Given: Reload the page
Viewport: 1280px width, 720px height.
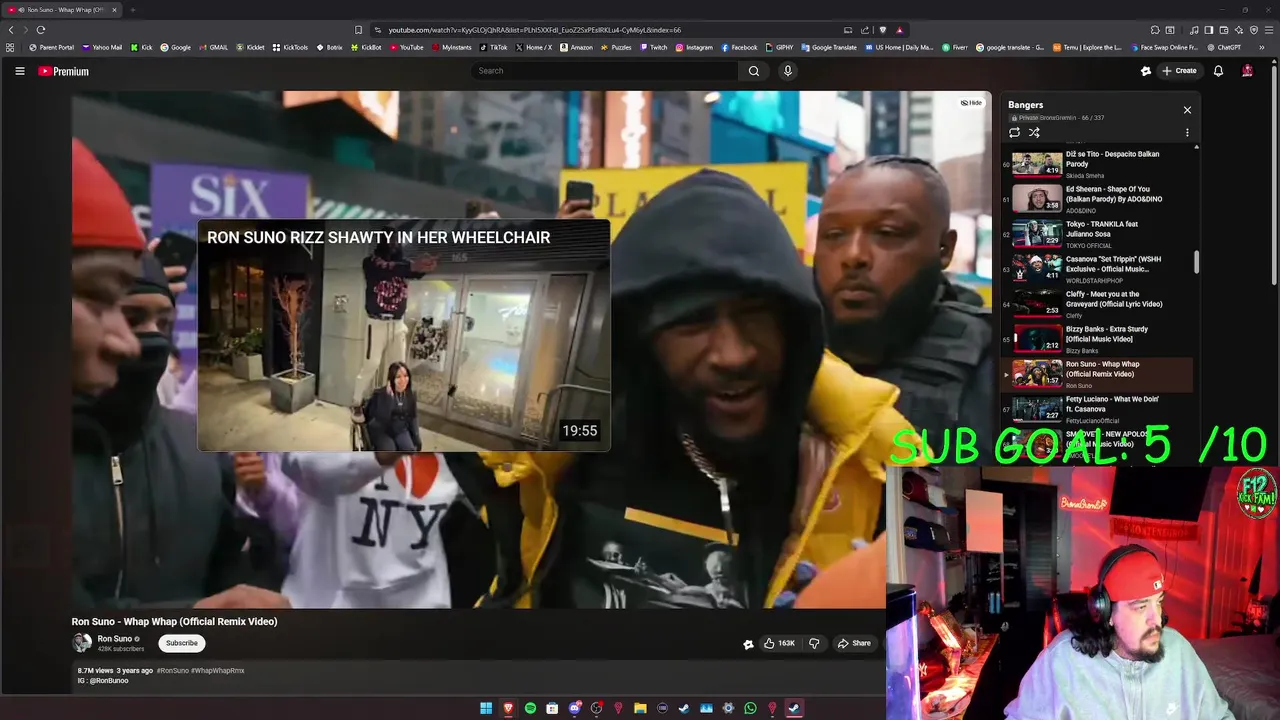Looking at the screenshot, I should coord(40,30).
